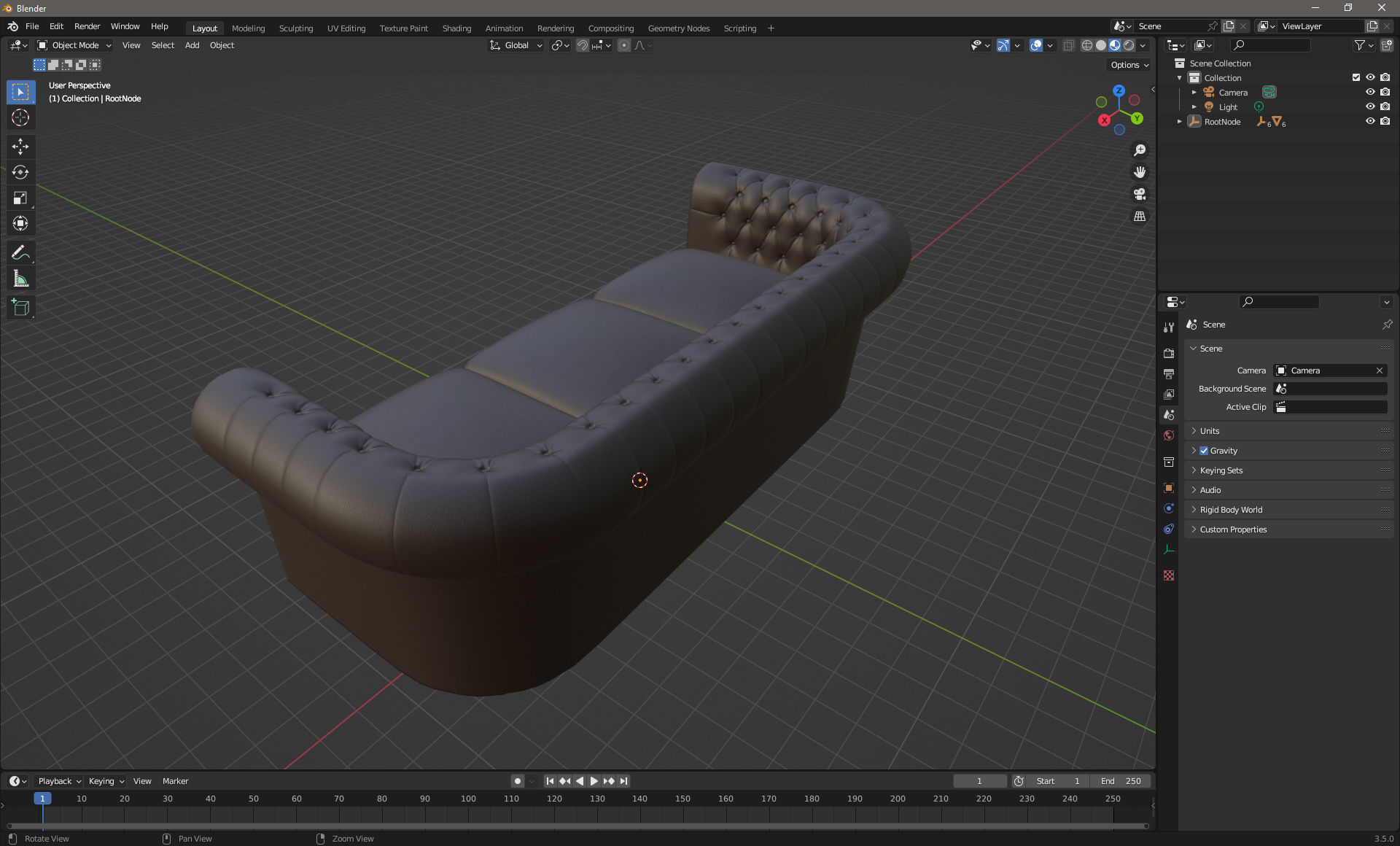Hide Camera in viewport via eye icon

click(x=1370, y=92)
